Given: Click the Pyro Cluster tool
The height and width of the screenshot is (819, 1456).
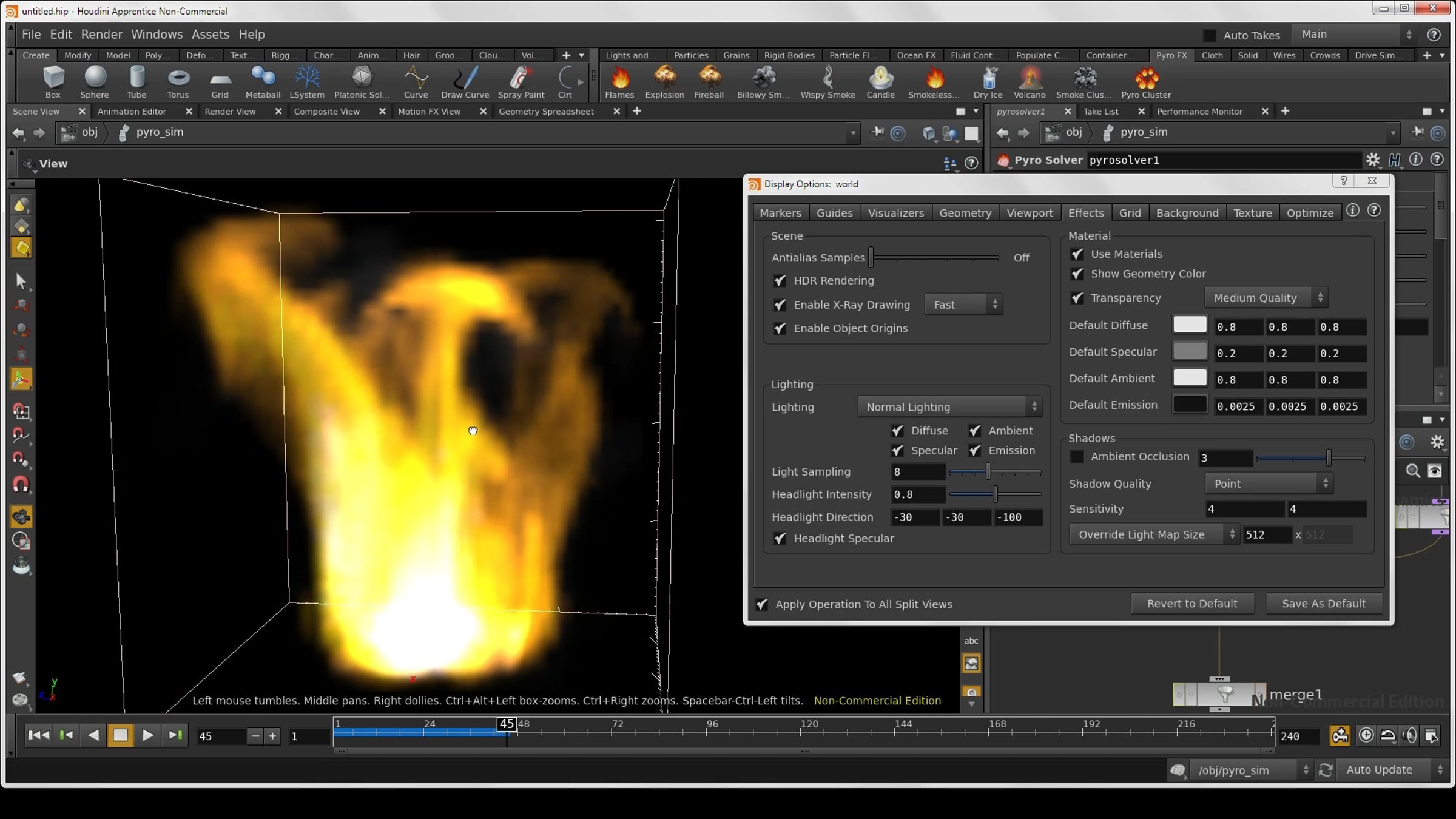Looking at the screenshot, I should click(1147, 82).
